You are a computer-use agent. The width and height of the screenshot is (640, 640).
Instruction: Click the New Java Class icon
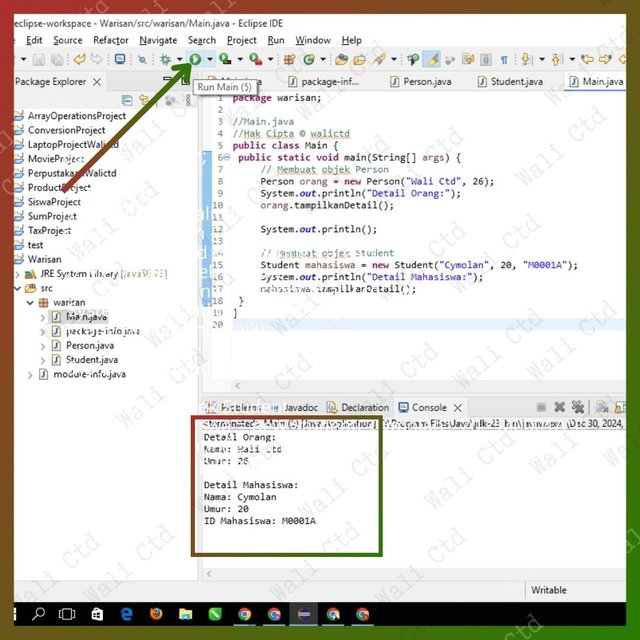pos(309,60)
